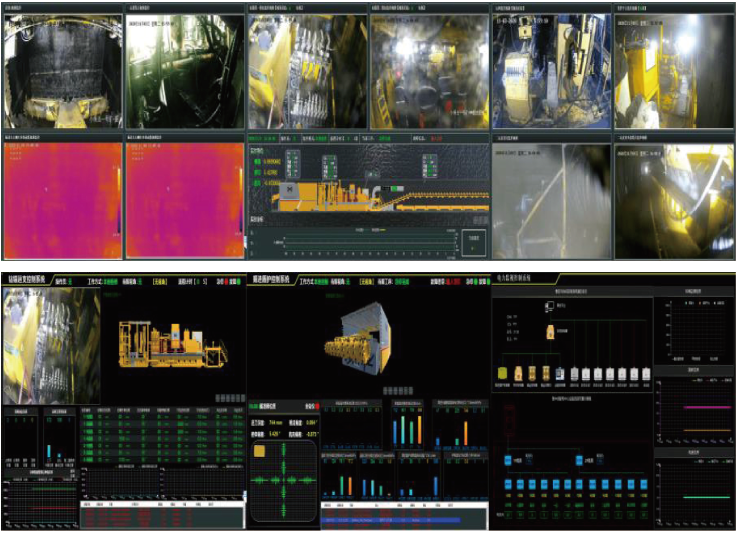Screen dimensions: 739x534
Task: Click the small yellow device icon in power panel
Action: coord(550,331)
